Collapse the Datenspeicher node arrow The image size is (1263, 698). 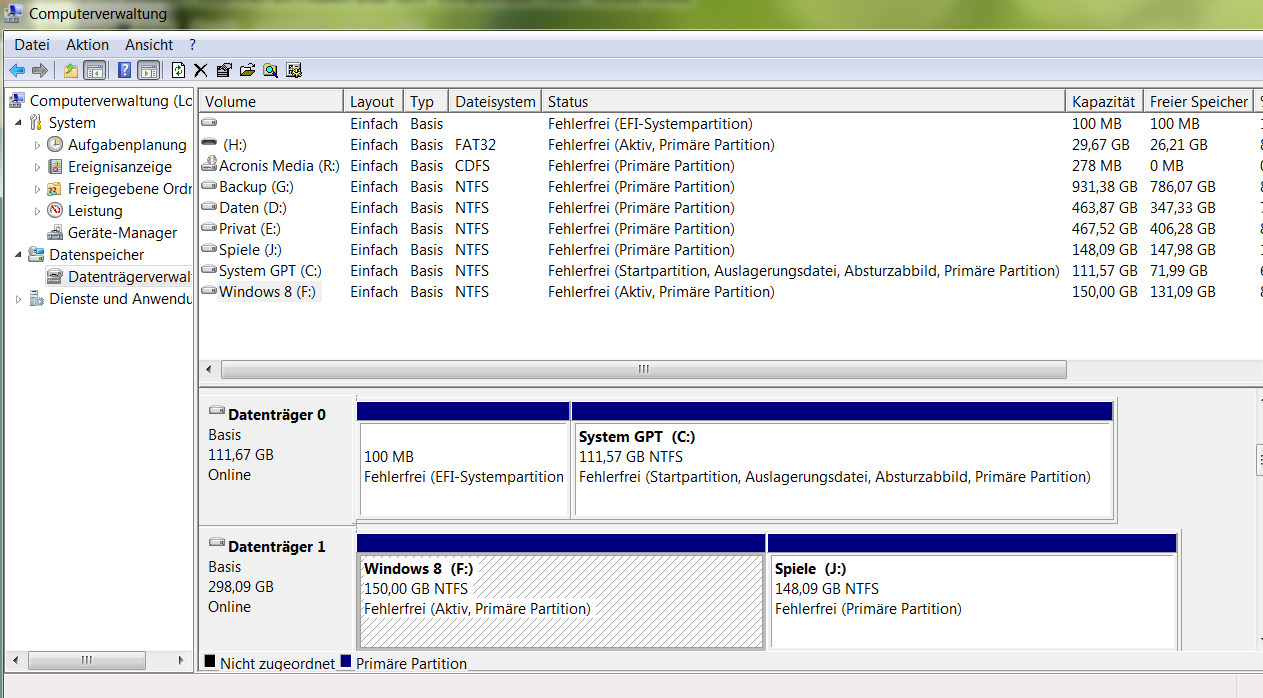[18, 255]
